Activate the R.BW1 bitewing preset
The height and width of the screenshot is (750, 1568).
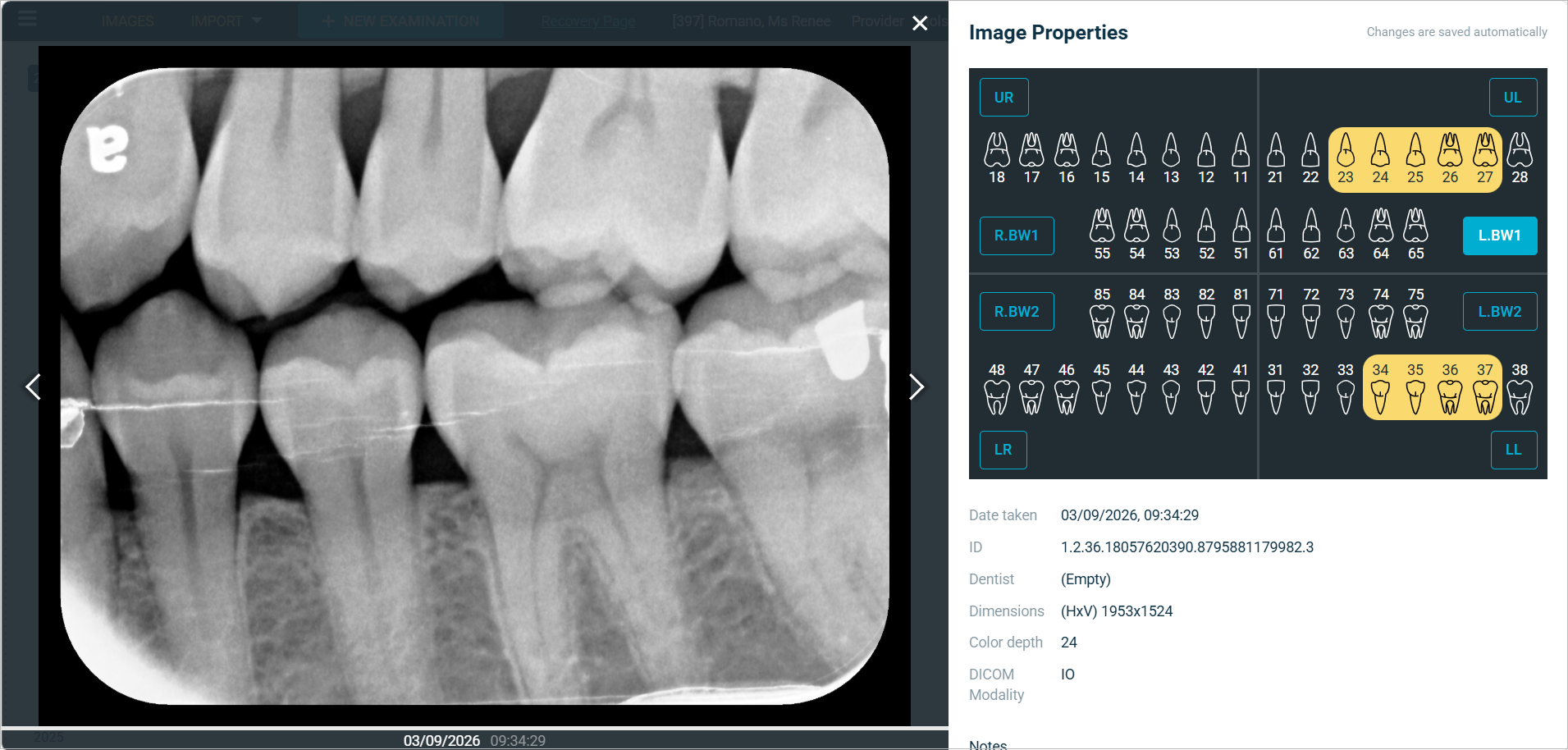1017,236
